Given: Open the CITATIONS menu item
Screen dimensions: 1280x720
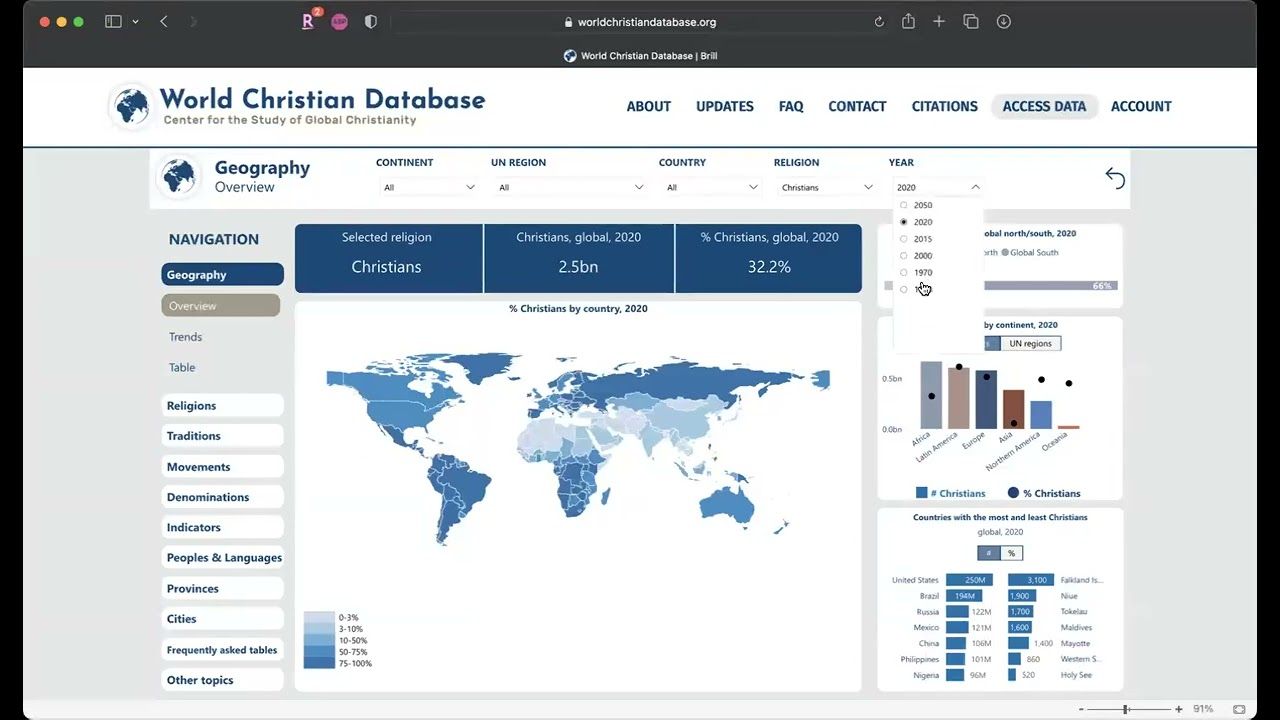Looking at the screenshot, I should [x=945, y=106].
